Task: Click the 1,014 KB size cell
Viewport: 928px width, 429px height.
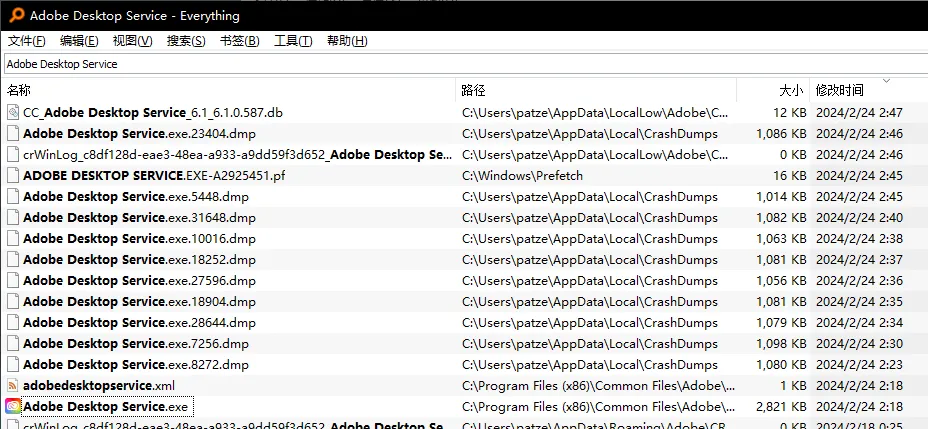Action: click(781, 196)
